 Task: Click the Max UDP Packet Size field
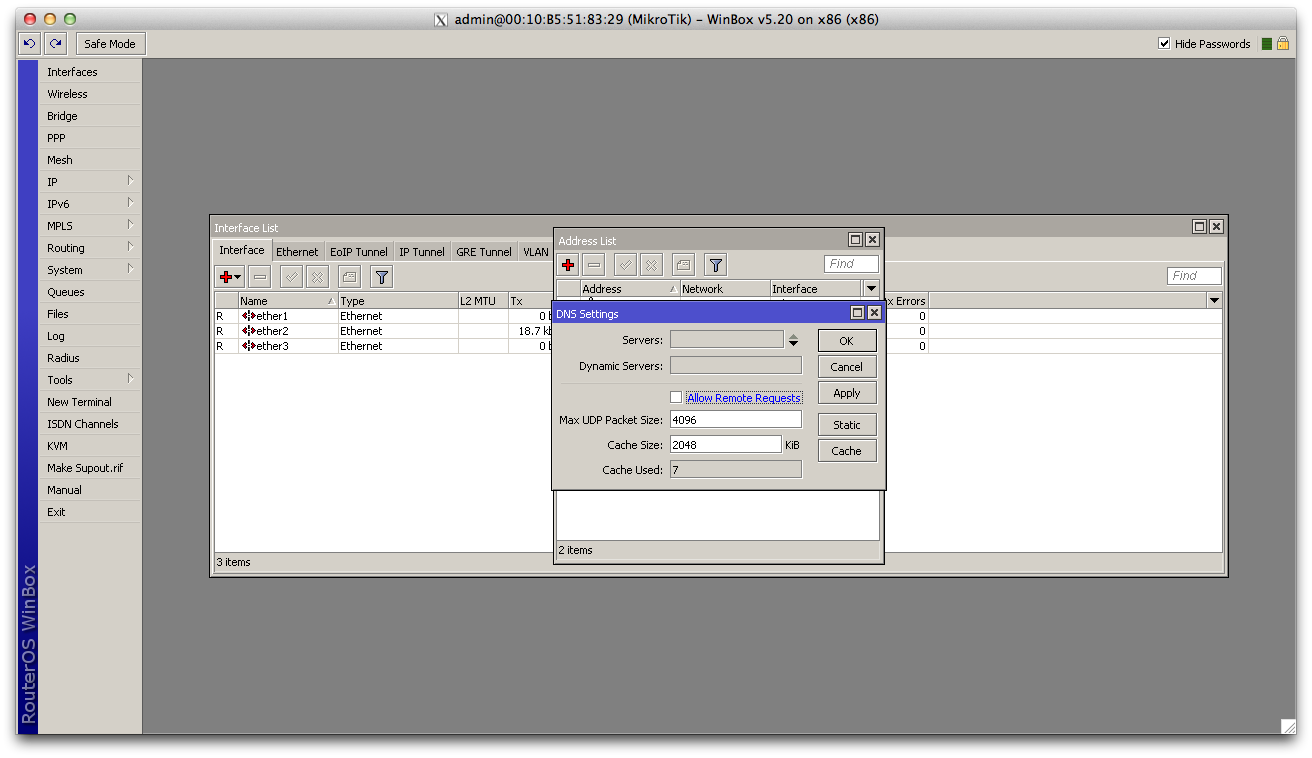[x=735, y=420]
